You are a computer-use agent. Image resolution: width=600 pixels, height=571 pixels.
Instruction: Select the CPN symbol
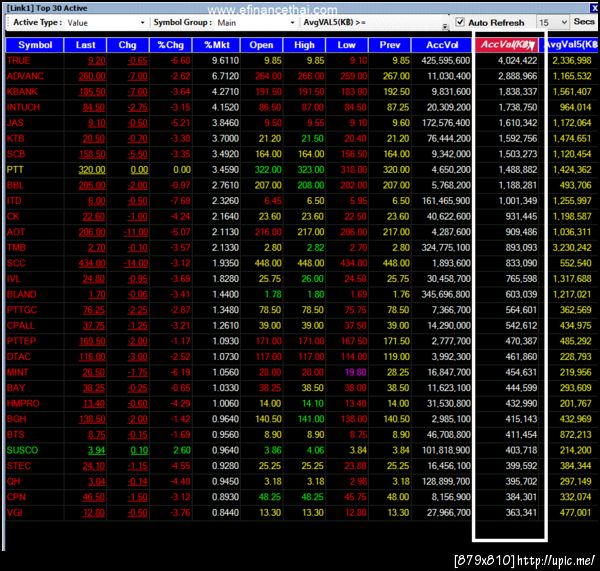click(x=16, y=497)
